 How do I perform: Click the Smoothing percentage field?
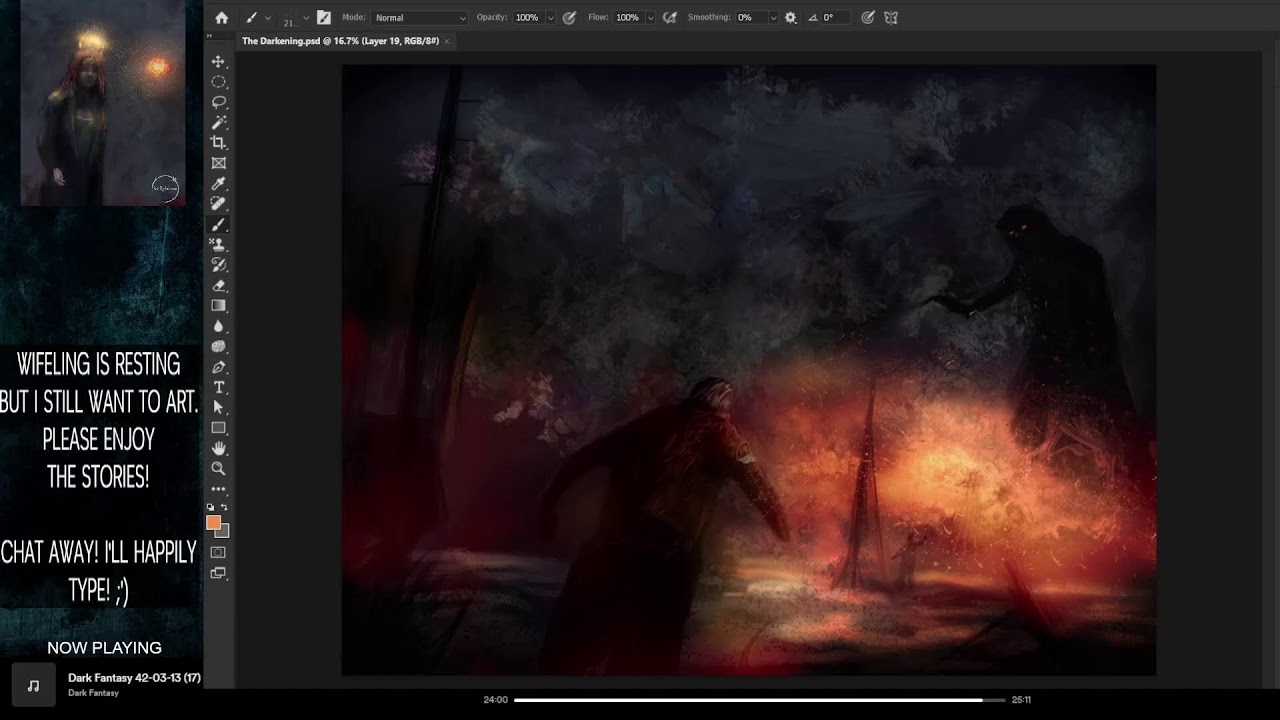tap(750, 18)
